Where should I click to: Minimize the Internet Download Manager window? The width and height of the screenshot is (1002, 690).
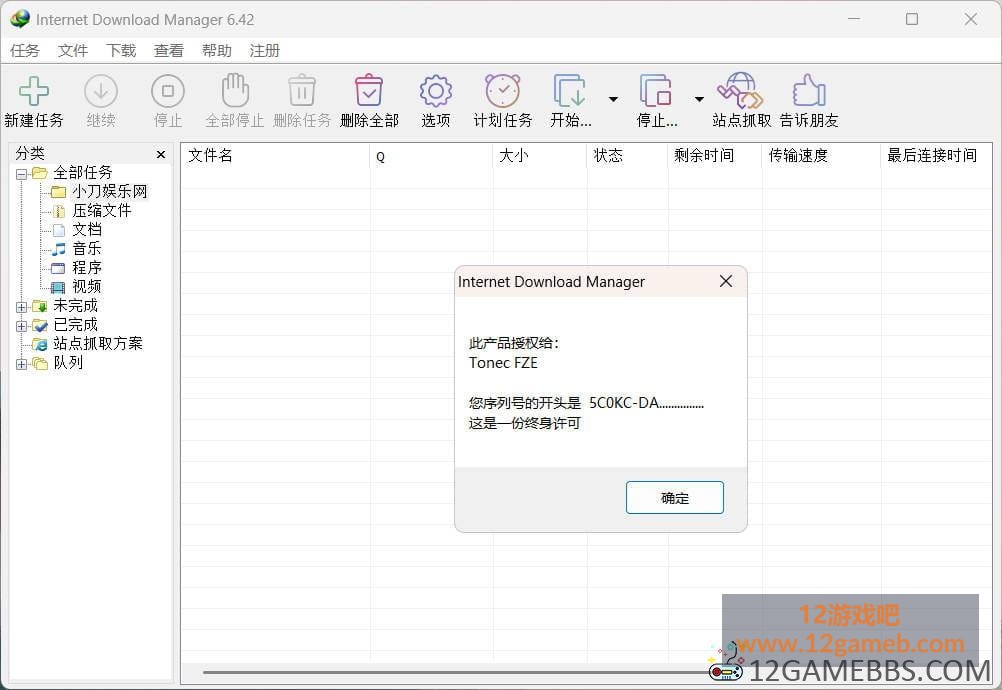[x=854, y=19]
